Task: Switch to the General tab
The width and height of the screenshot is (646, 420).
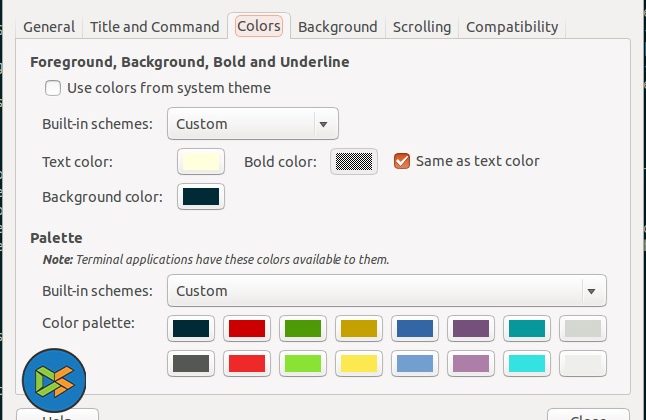Action: pyautogui.click(x=49, y=27)
